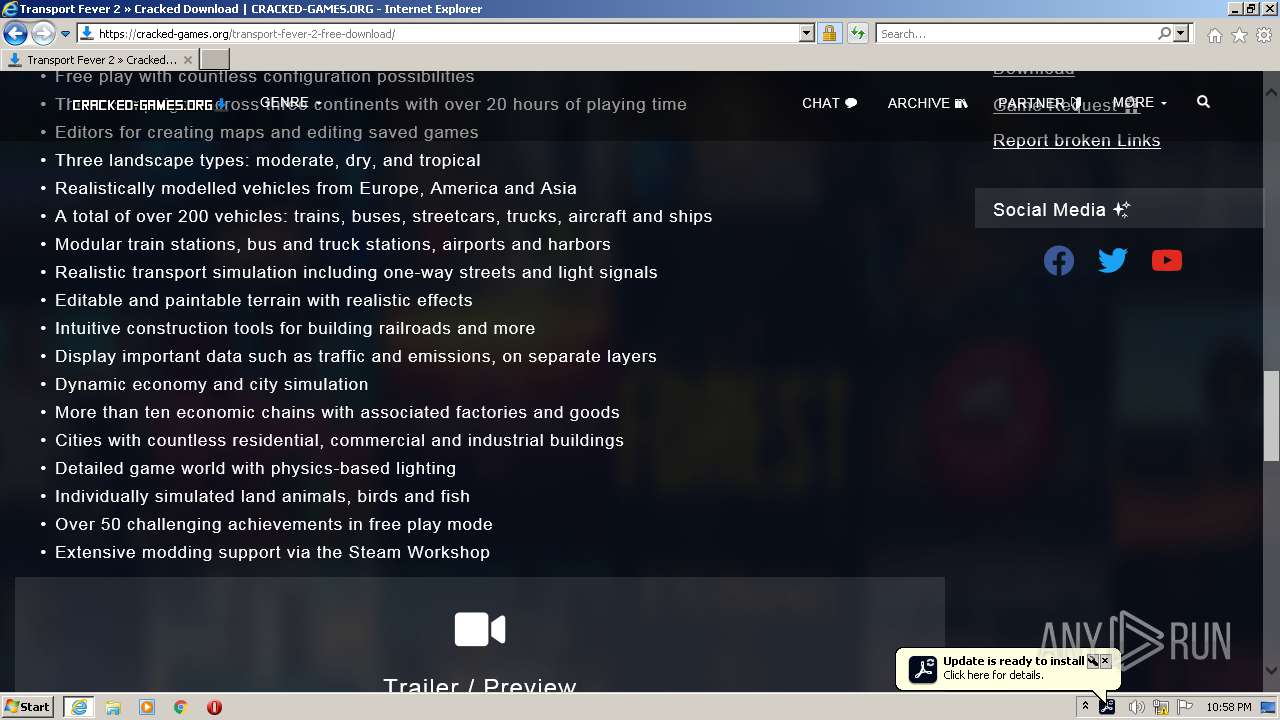Viewport: 1280px width, 720px height.
Task: Click the site search magnifier icon
Action: pyautogui.click(x=1203, y=102)
